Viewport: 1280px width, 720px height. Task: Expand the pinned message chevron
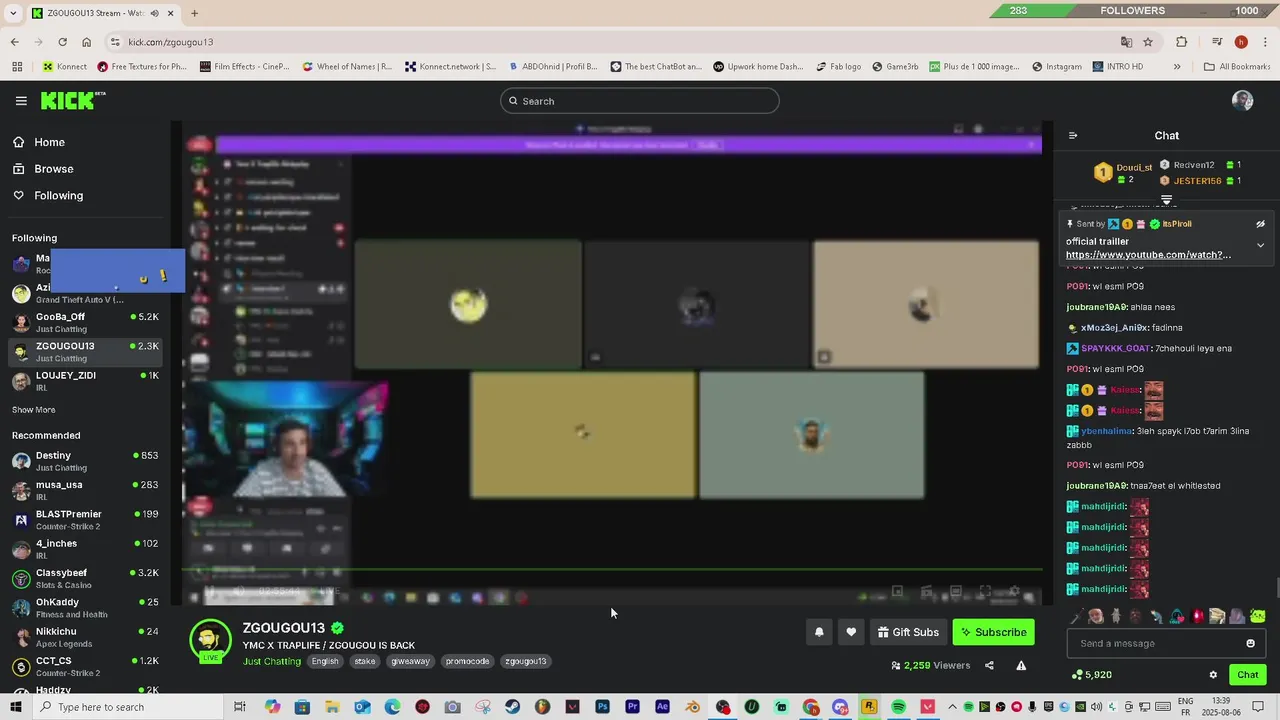(x=1260, y=245)
